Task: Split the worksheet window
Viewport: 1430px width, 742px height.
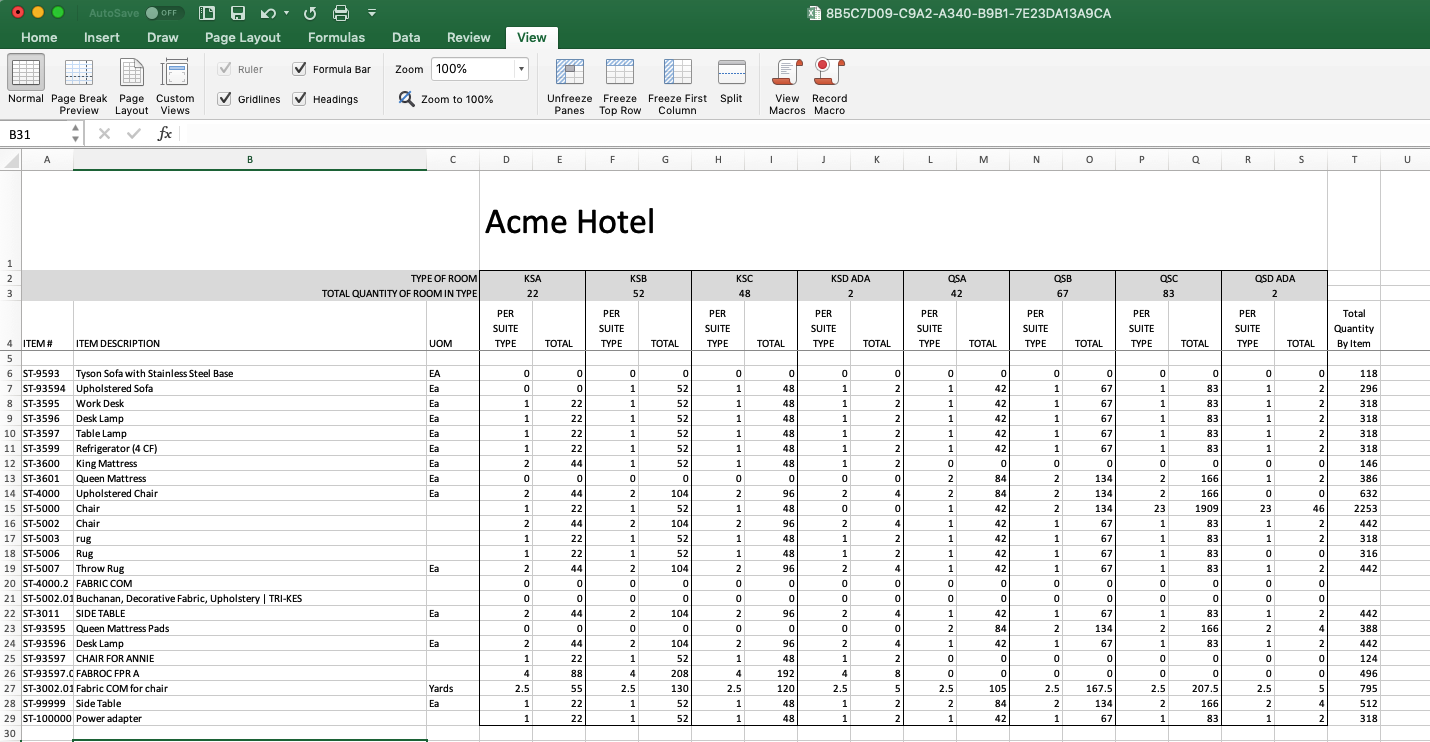Action: 731,82
